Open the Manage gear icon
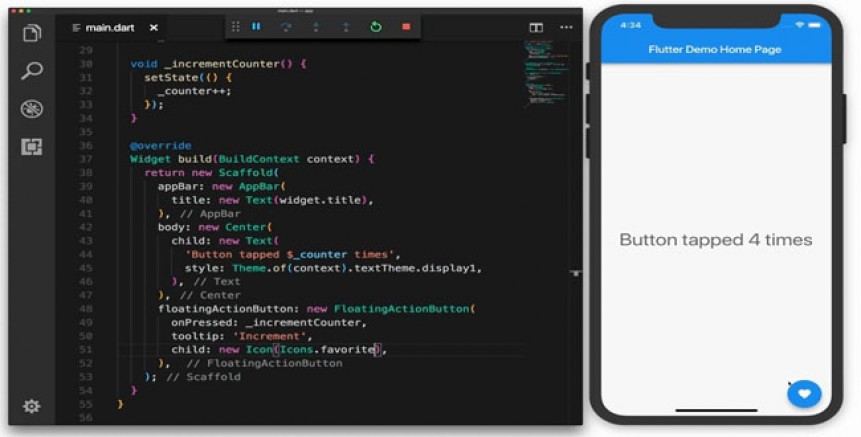Image resolution: width=861 pixels, height=437 pixels. pyautogui.click(x=31, y=406)
